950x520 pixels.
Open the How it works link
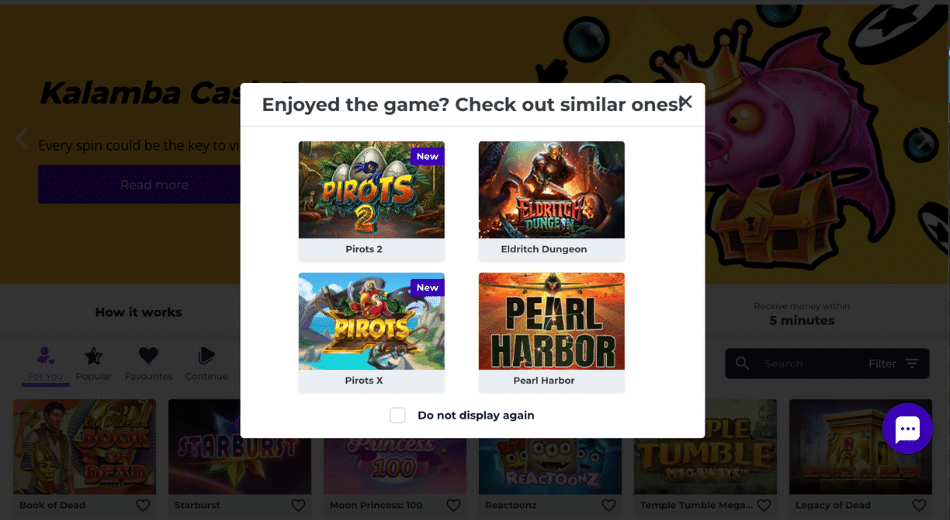[x=138, y=312]
